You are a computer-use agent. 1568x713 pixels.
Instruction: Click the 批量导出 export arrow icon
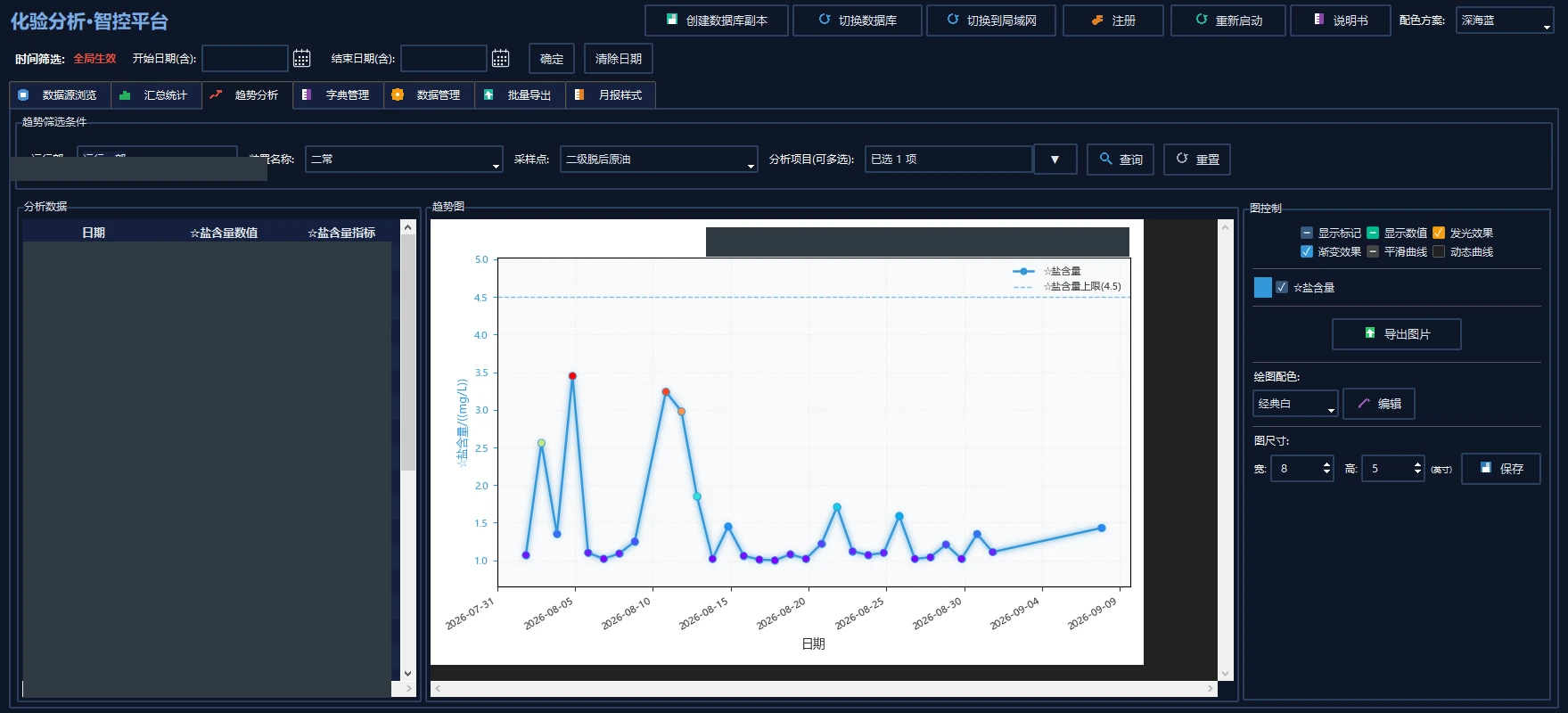(488, 94)
